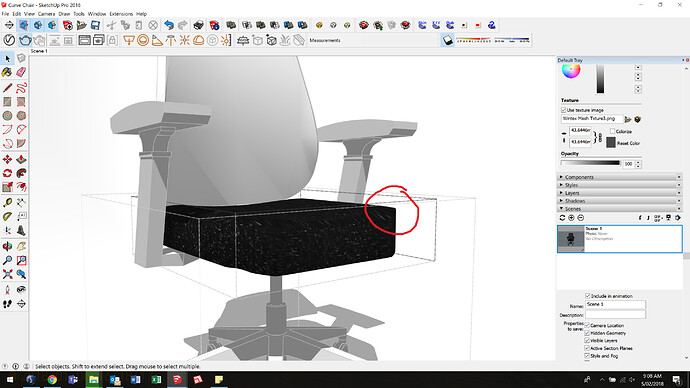
Task: Toggle Camera Location property checkbox
Action: point(587,325)
